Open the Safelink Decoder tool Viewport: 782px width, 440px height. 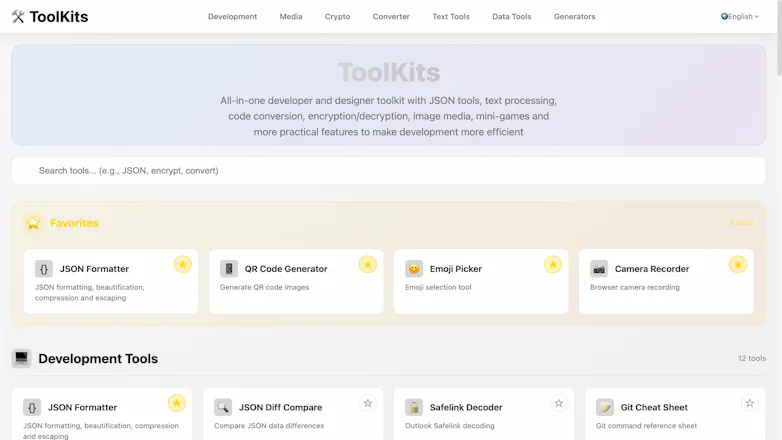(x=466, y=407)
